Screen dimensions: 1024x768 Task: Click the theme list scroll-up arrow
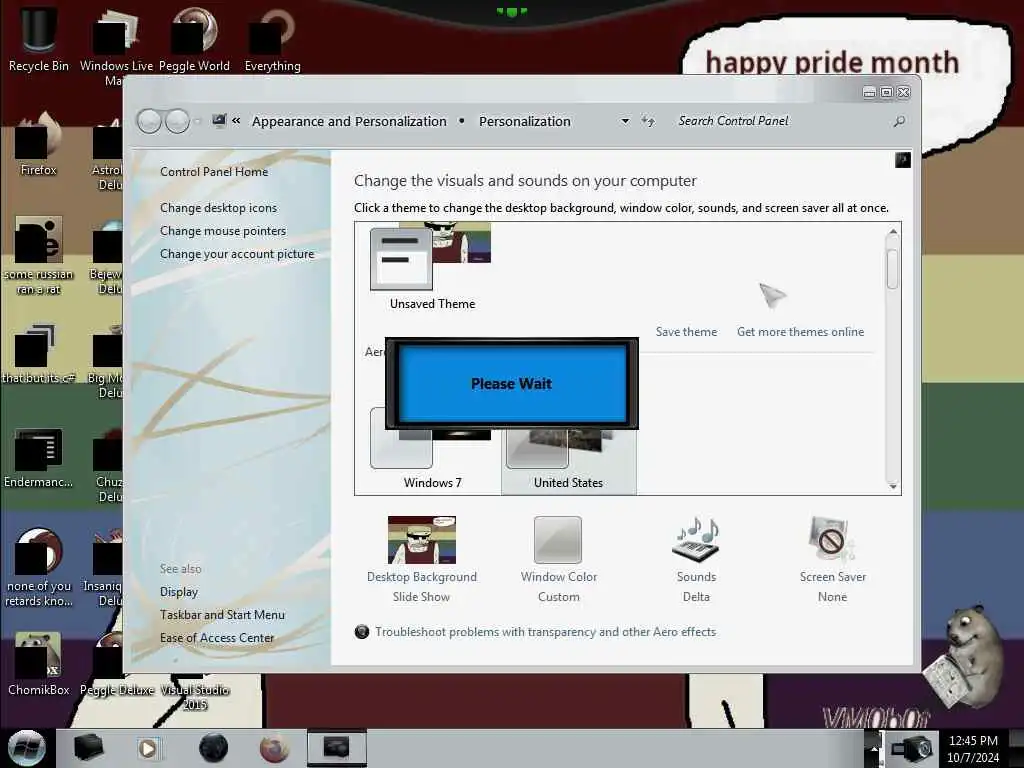tap(893, 232)
